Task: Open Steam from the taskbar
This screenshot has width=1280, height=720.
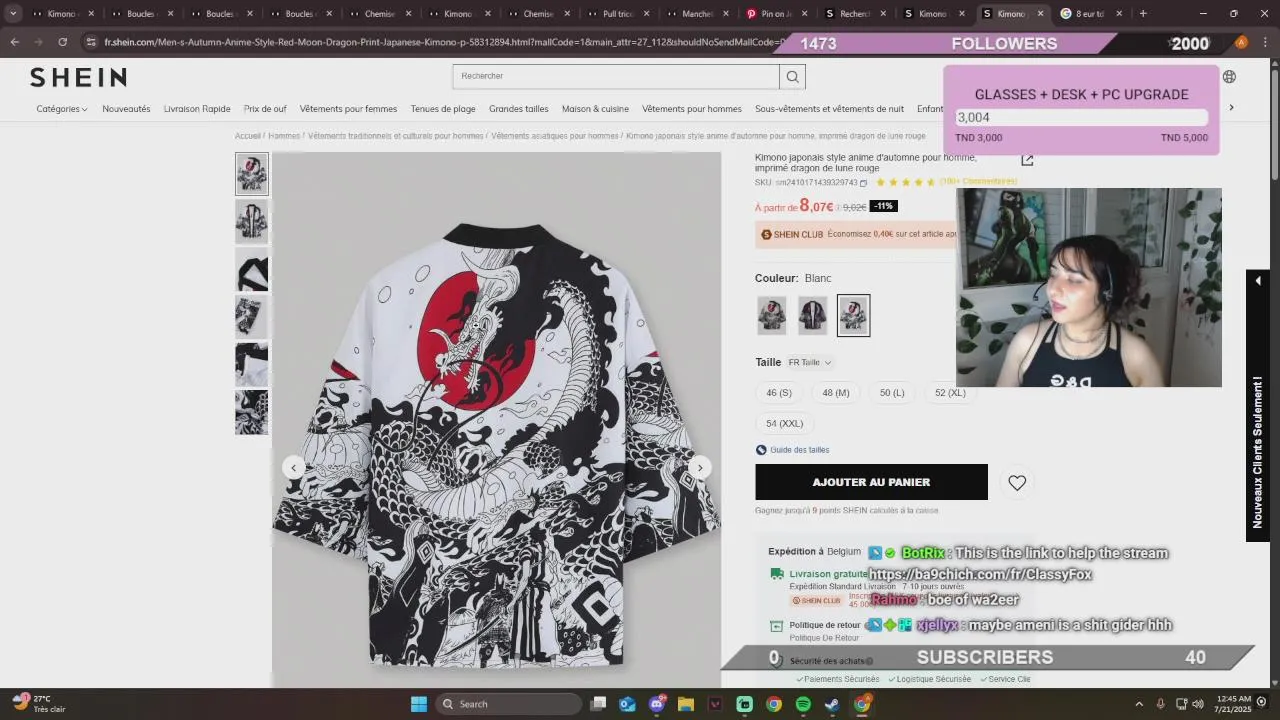Action: (832, 704)
